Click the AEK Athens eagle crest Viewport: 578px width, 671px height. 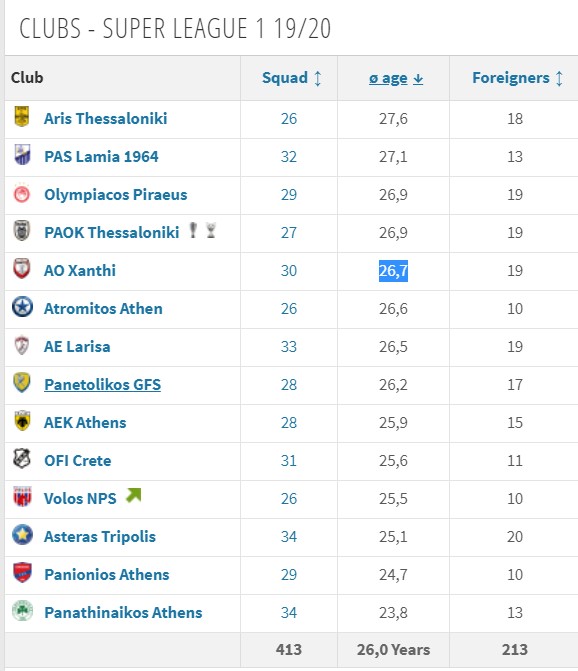coord(22,421)
